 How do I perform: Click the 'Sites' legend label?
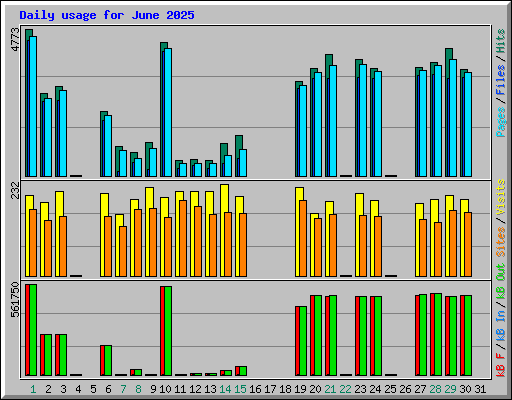pos(501,242)
